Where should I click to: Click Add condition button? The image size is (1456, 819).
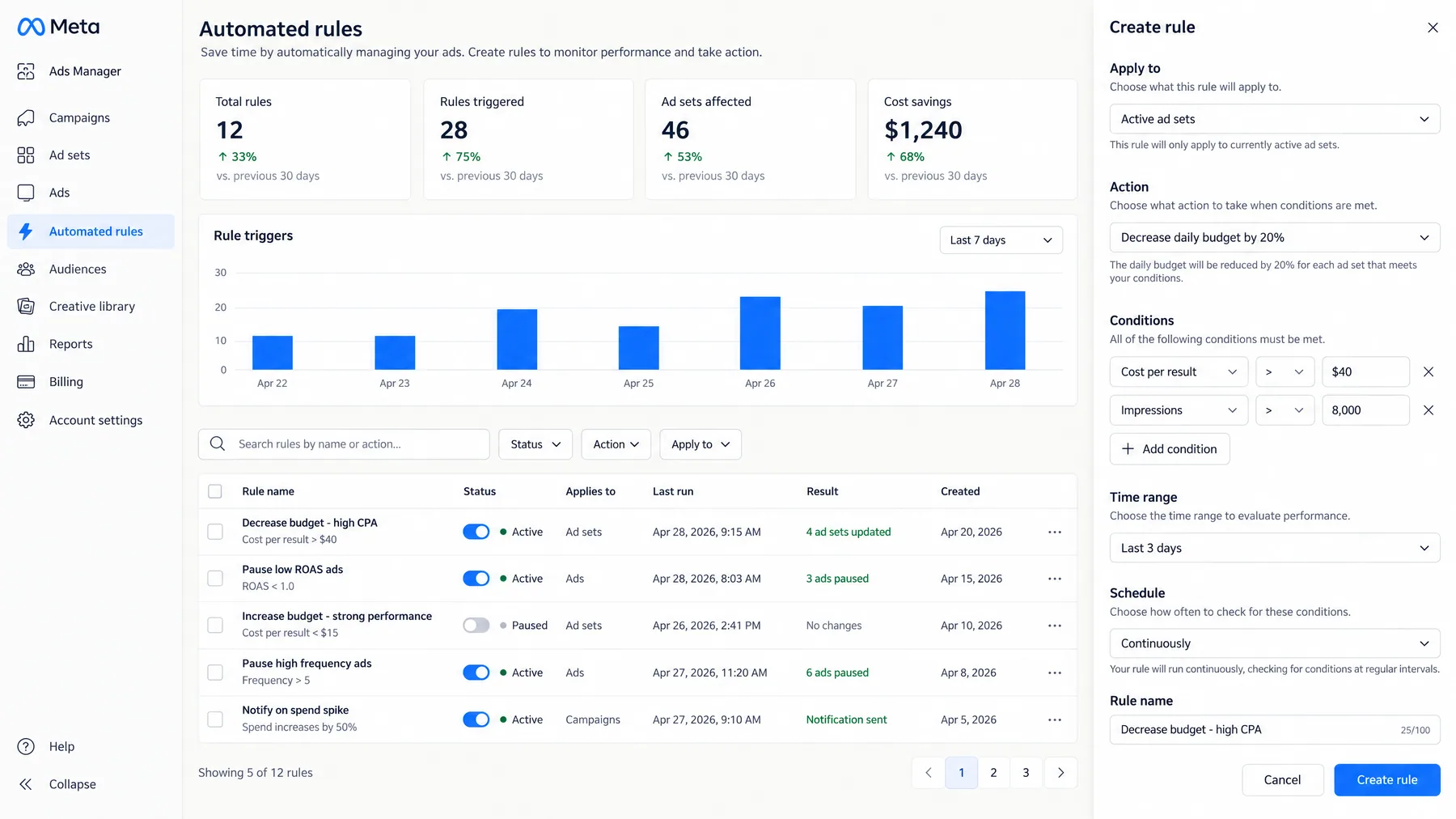click(1170, 449)
